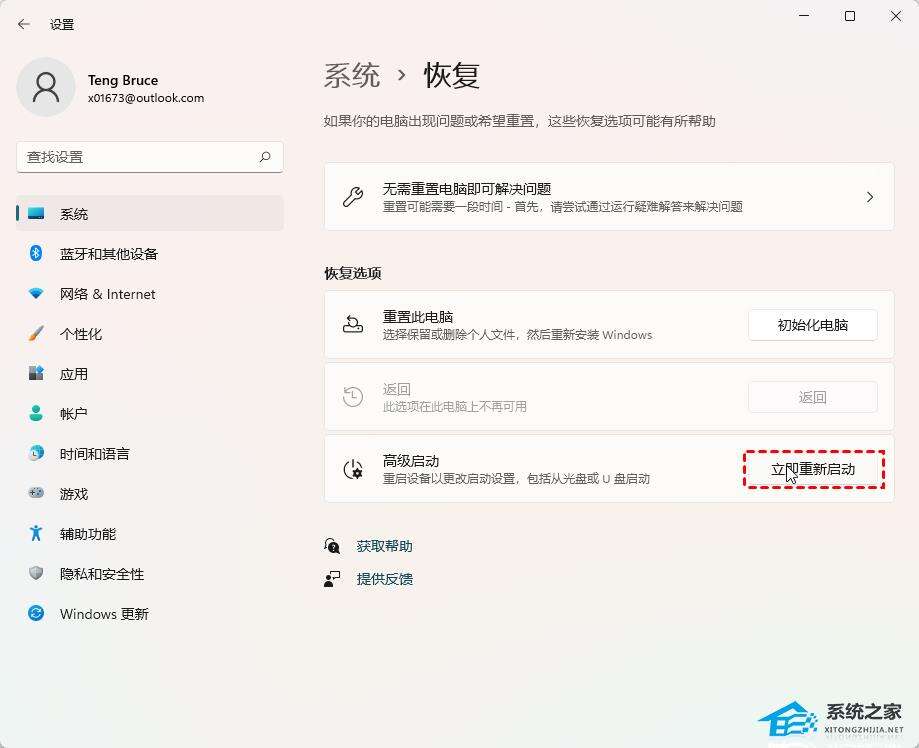The image size is (919, 748).
Task: Focus the 查找设置 search field
Action: click(x=149, y=157)
